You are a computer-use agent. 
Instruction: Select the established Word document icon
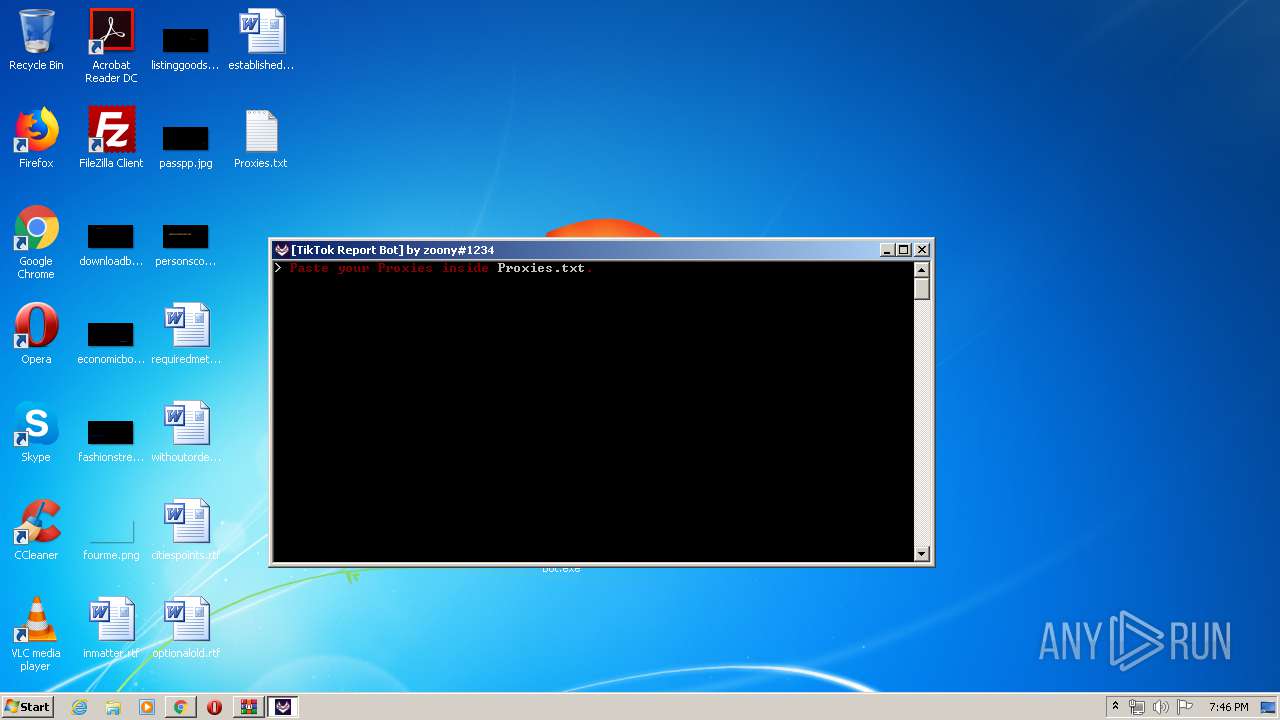tap(261, 40)
